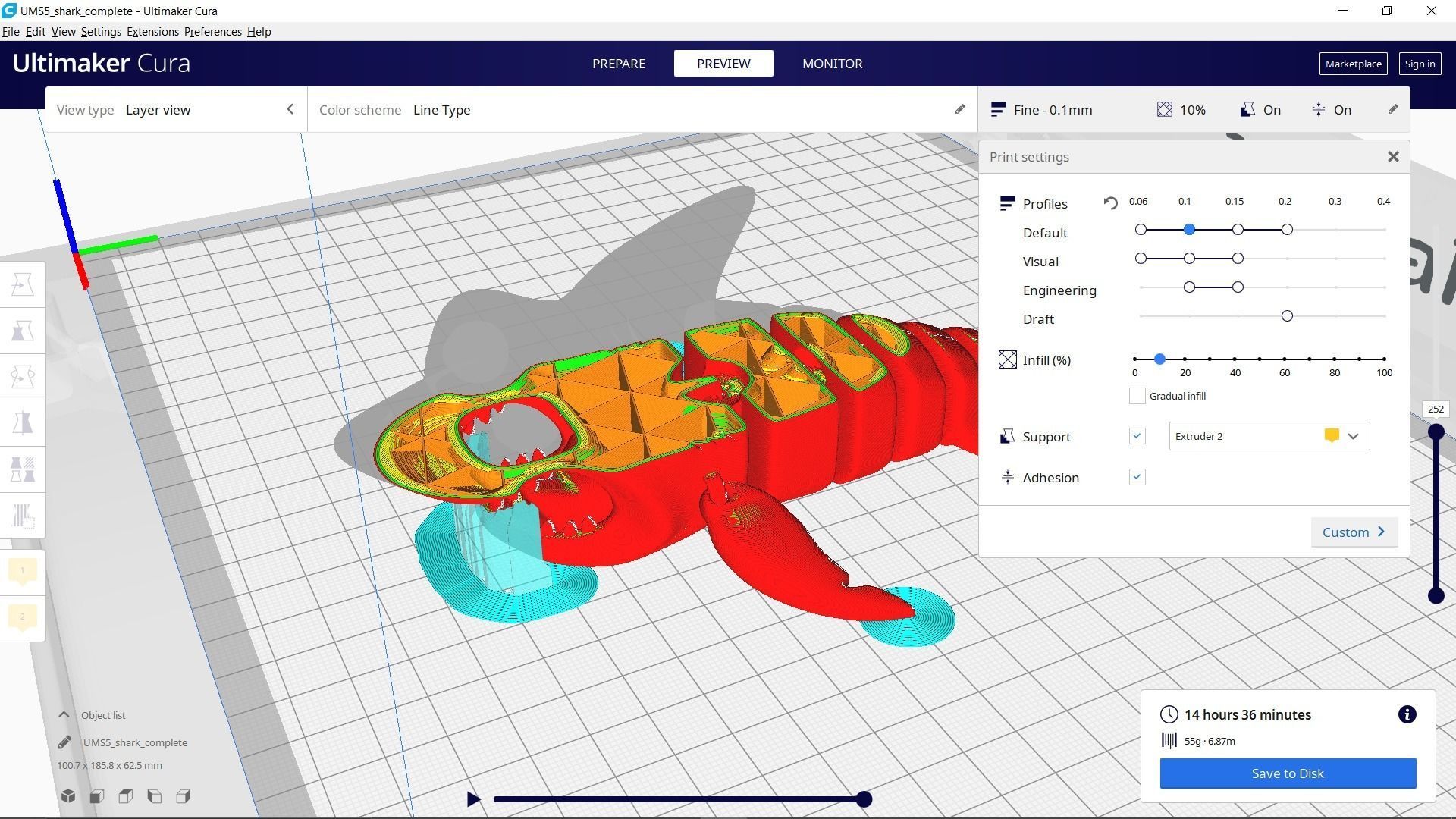Select the Rotate tool in left toolbar
The width and height of the screenshot is (1456, 819).
pyautogui.click(x=23, y=377)
